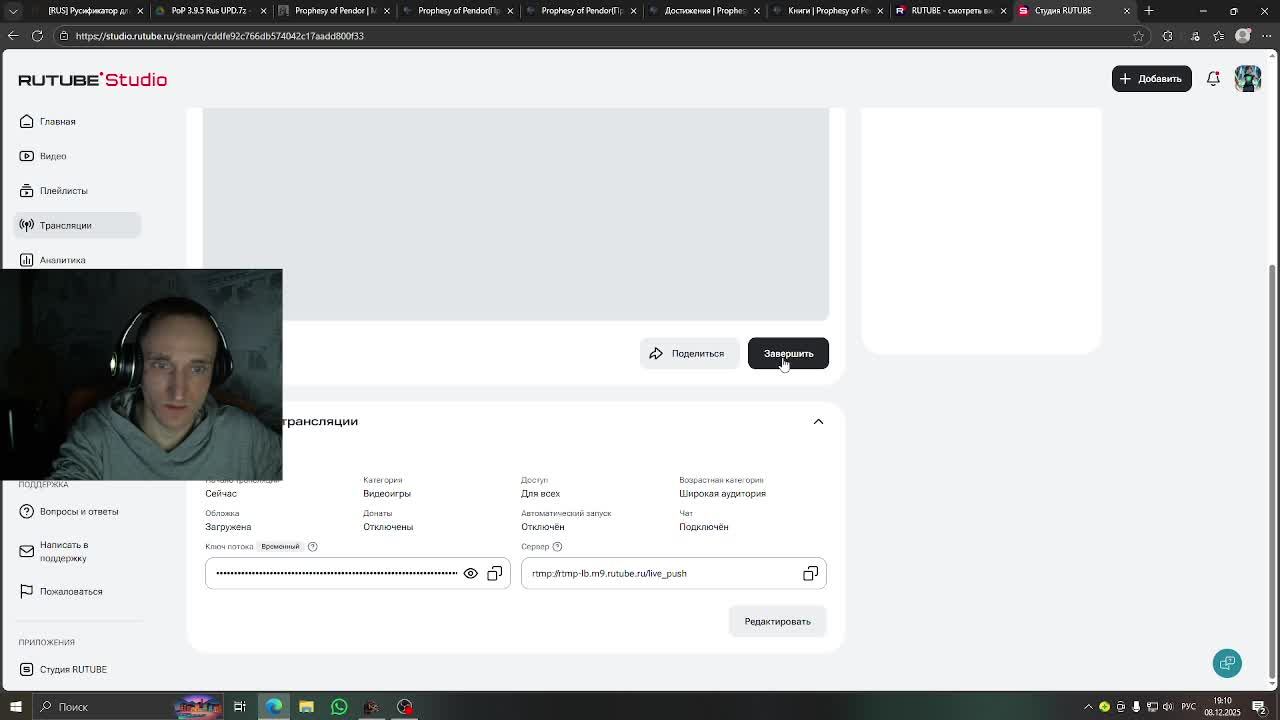Open the support chat widget icon
Image resolution: width=1280 pixels, height=720 pixels.
click(x=1227, y=663)
